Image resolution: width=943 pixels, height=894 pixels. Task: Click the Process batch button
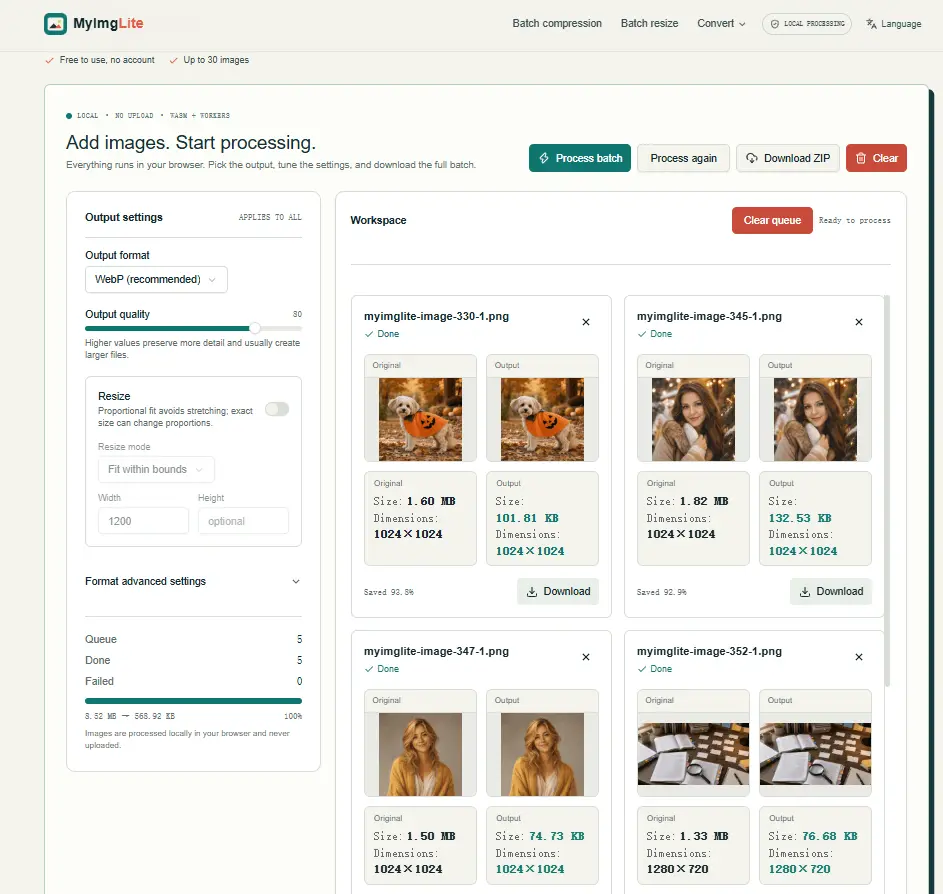coord(580,158)
